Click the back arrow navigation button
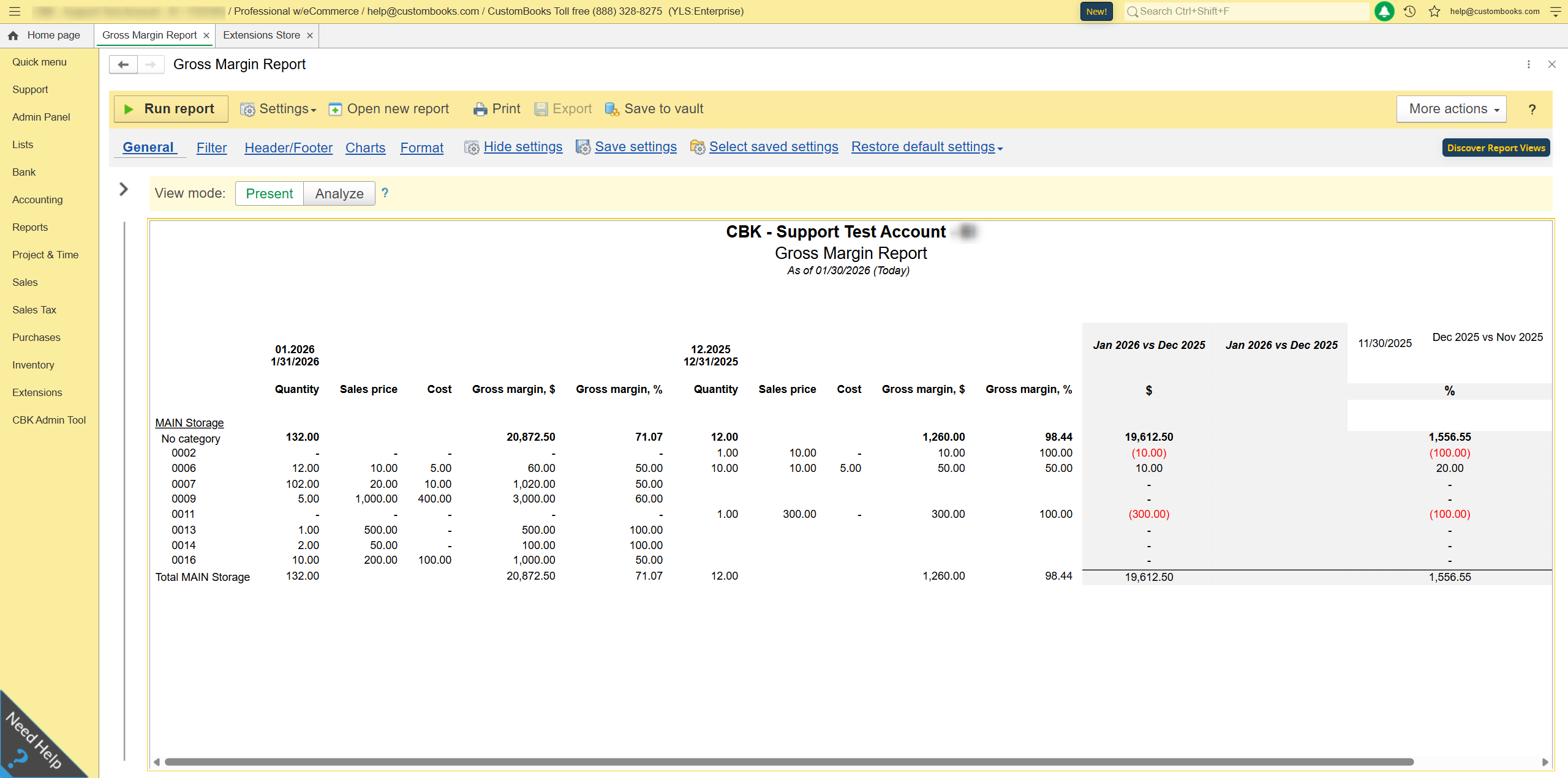The width and height of the screenshot is (1568, 778). (x=123, y=64)
